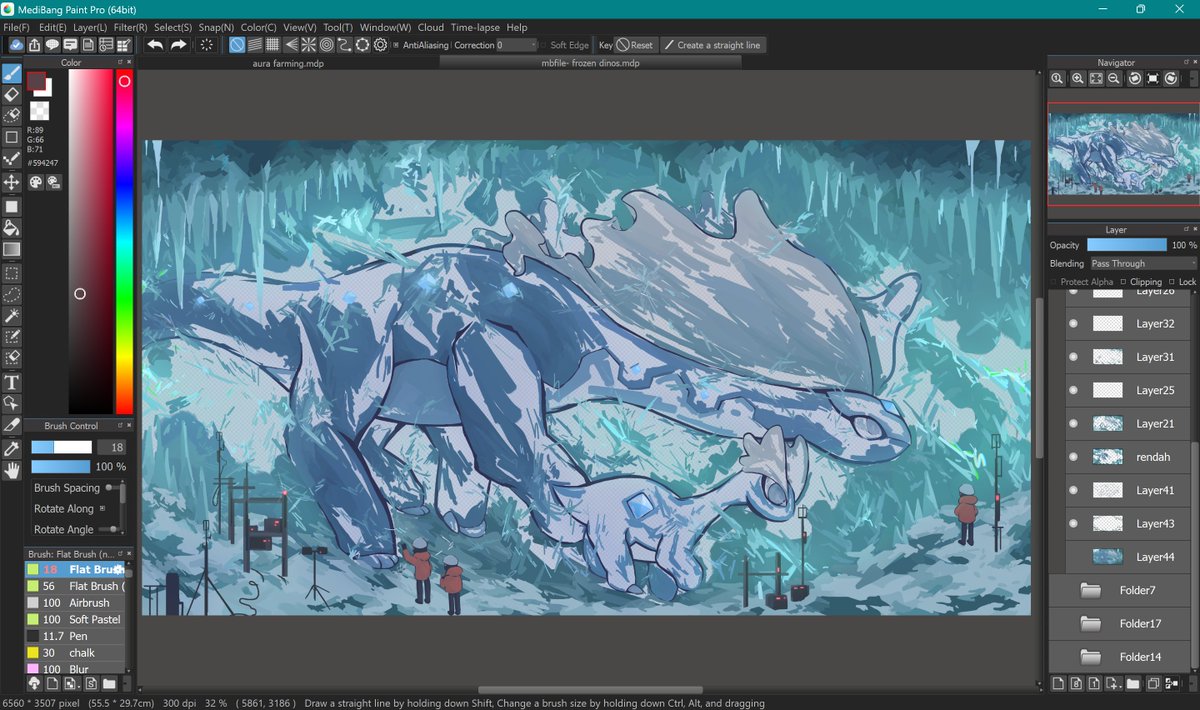Image resolution: width=1200 pixels, height=710 pixels.
Task: Open the Filter menu
Action: coord(130,27)
